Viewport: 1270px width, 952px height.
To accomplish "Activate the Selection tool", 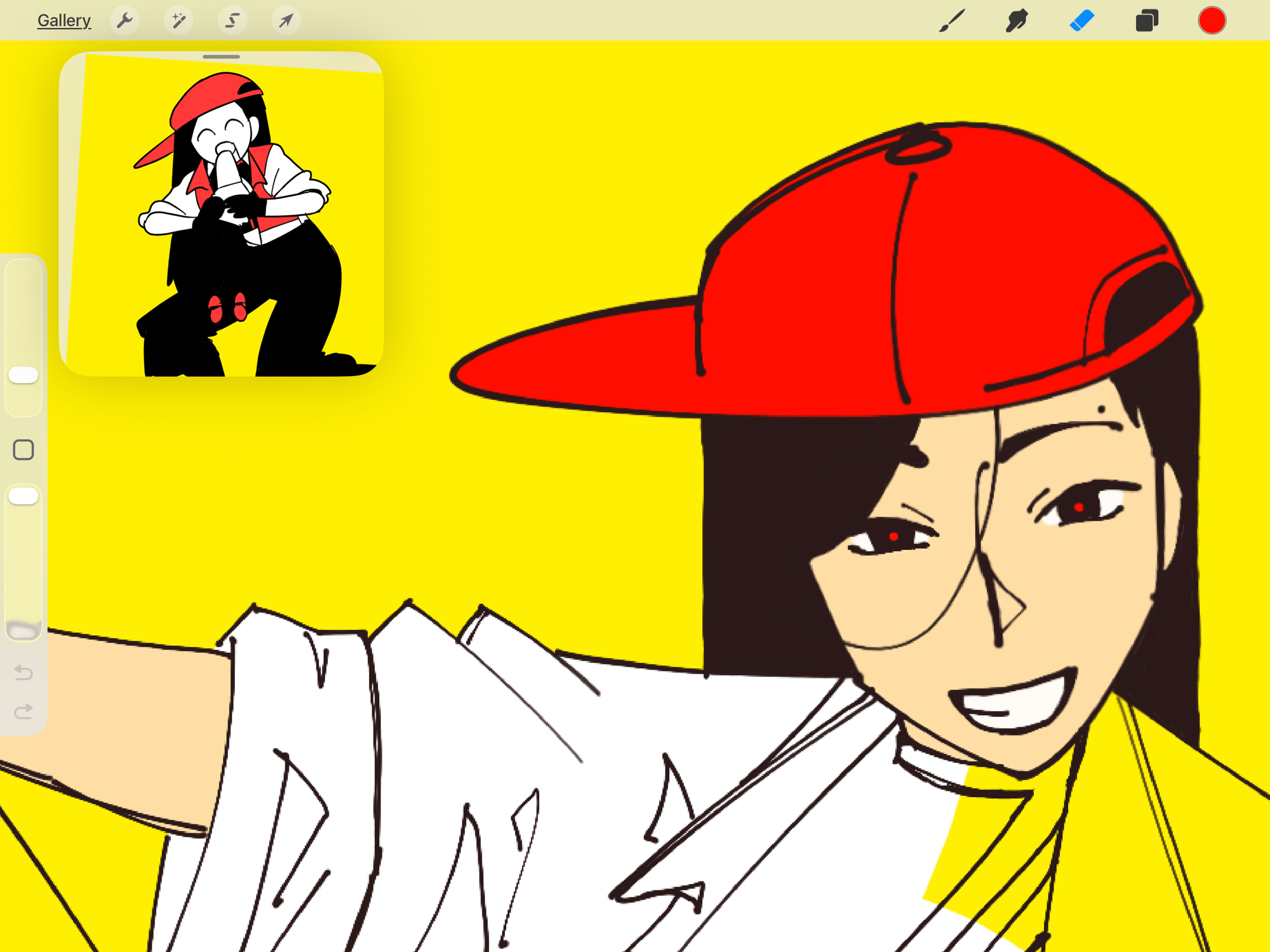I will 232,20.
